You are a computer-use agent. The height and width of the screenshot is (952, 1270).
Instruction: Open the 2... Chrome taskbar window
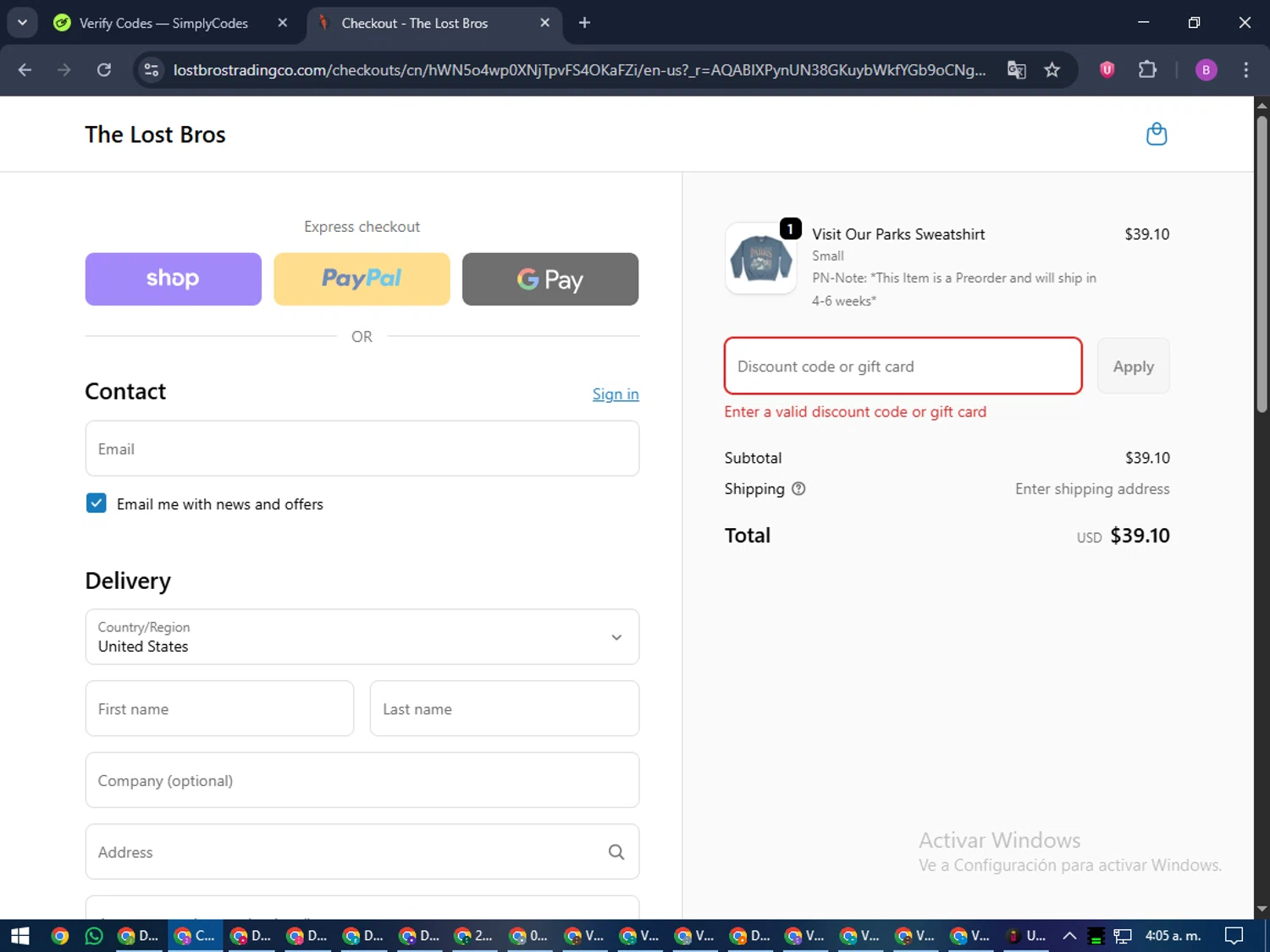pyautogui.click(x=473, y=936)
